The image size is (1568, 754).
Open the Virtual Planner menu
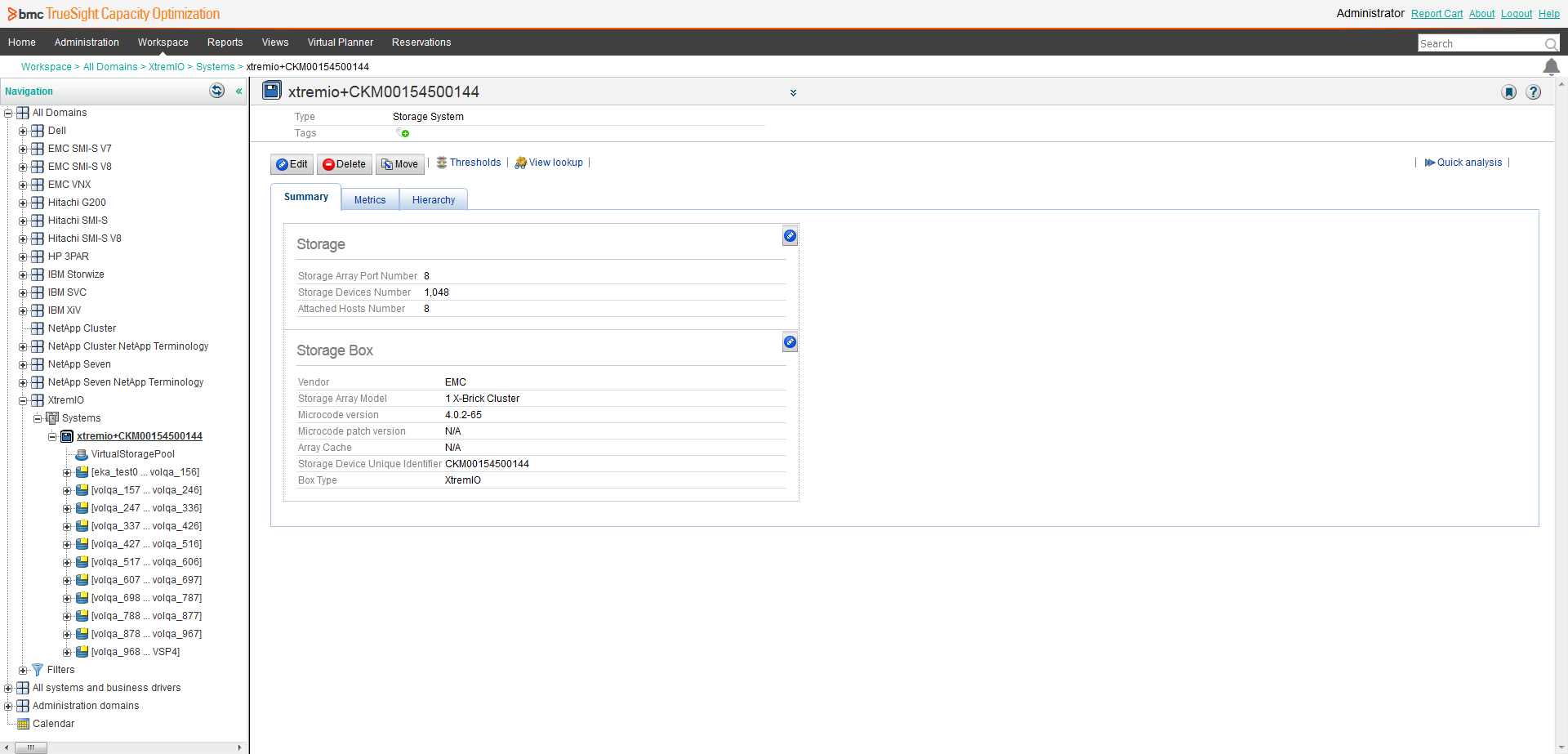341,42
